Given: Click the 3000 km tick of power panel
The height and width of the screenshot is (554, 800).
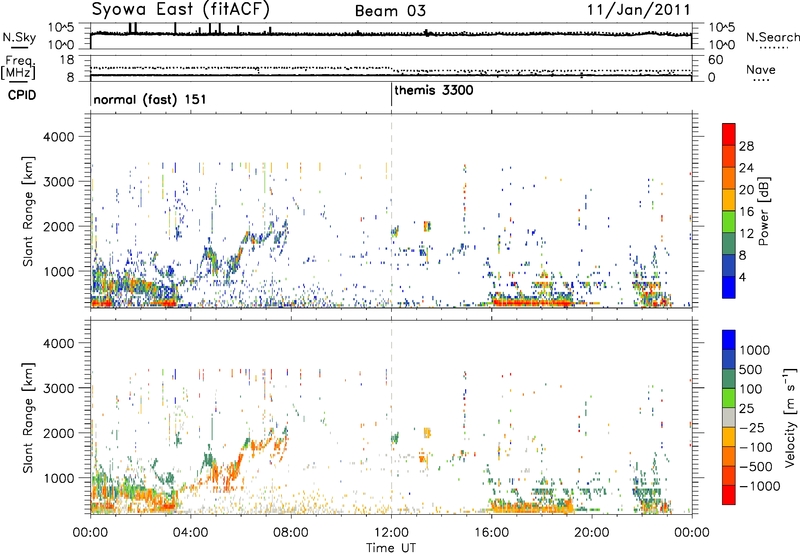Looking at the screenshot, I should pos(59,182).
